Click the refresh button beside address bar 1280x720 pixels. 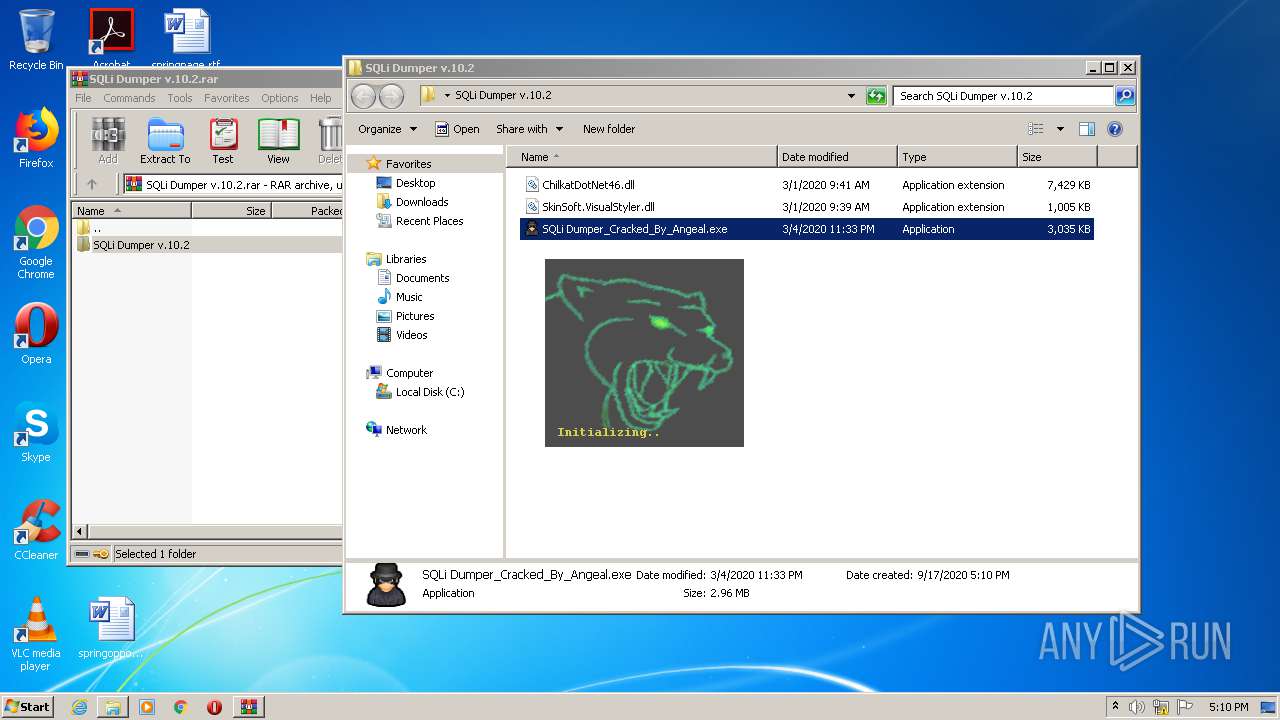coord(876,96)
